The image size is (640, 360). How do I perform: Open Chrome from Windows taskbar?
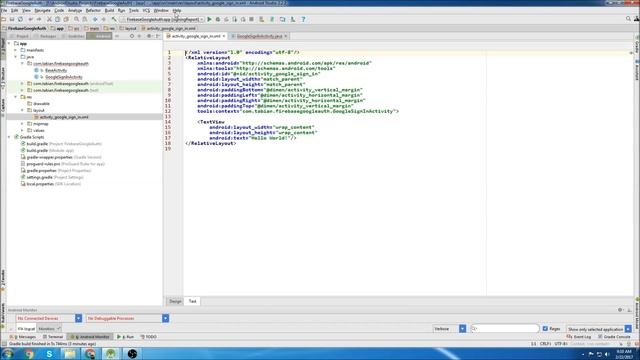pyautogui.click(x=29, y=353)
